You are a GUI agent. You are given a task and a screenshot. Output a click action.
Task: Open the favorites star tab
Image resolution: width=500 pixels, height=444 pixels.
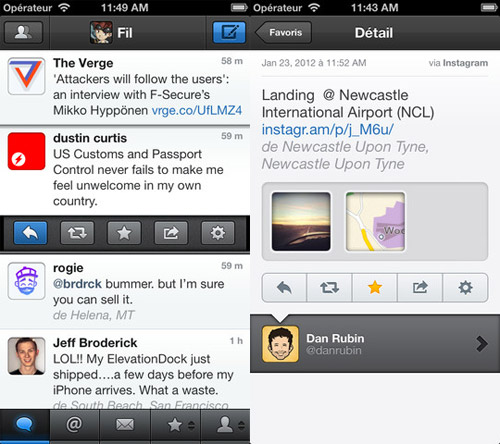[175, 425]
